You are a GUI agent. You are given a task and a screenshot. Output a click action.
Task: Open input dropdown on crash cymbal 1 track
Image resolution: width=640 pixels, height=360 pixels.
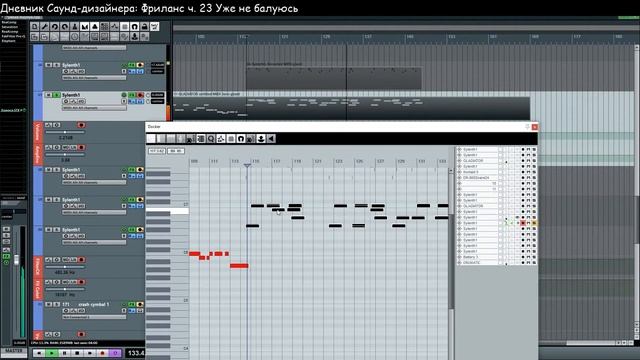[95, 317]
